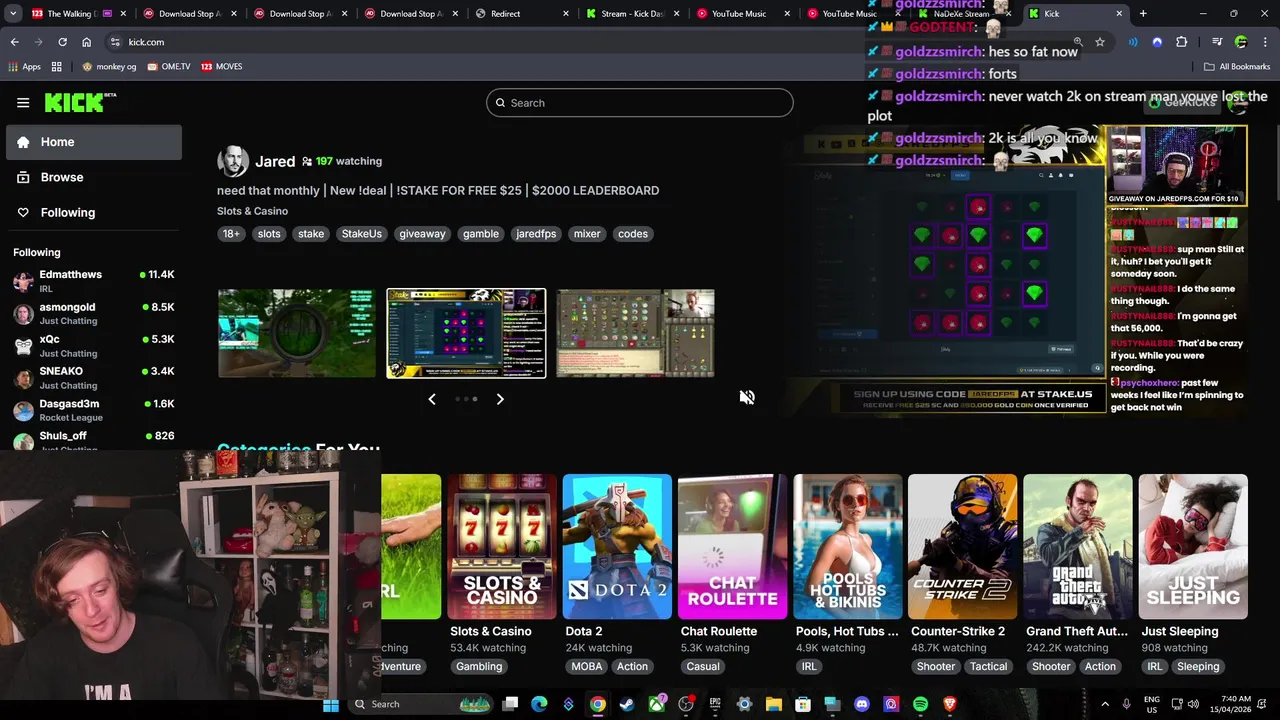Open the Chat Roulette category card
The image size is (1280, 720).
732,547
